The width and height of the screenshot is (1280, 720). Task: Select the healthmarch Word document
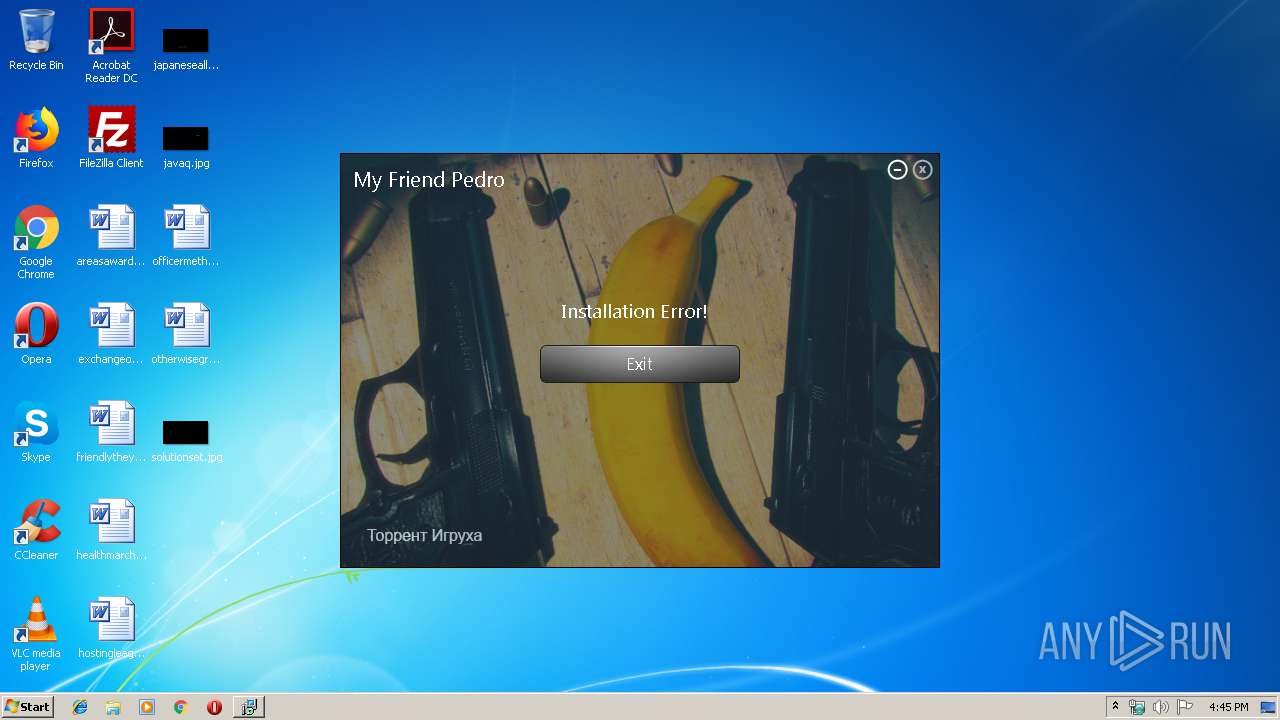pos(111,530)
